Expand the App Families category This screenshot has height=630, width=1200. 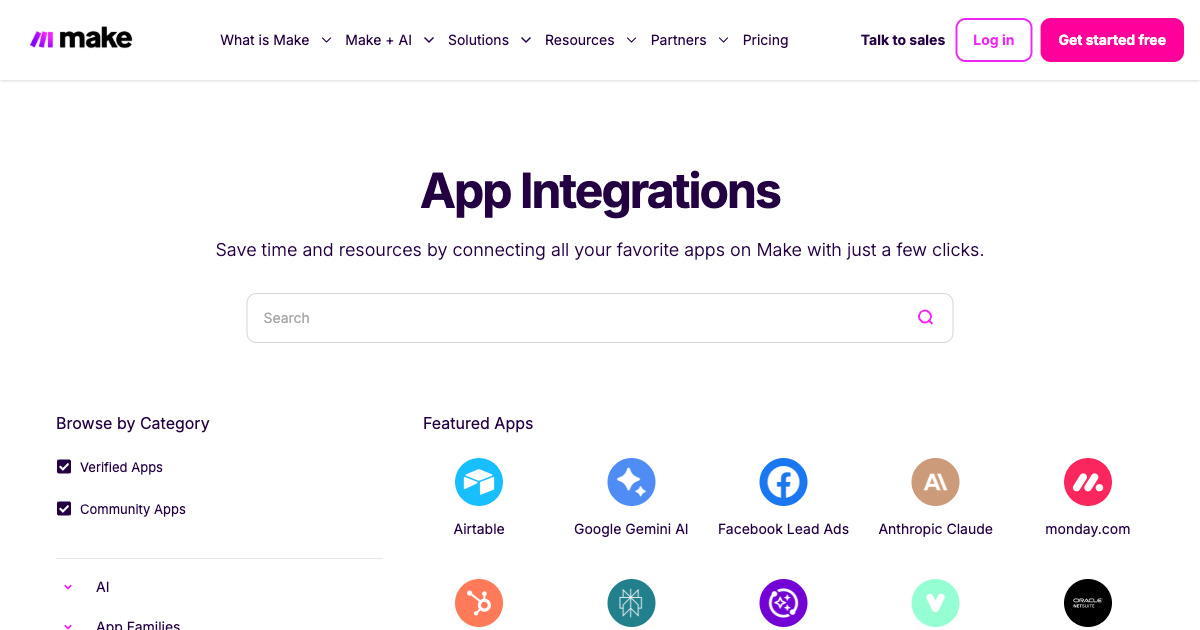coord(68,625)
